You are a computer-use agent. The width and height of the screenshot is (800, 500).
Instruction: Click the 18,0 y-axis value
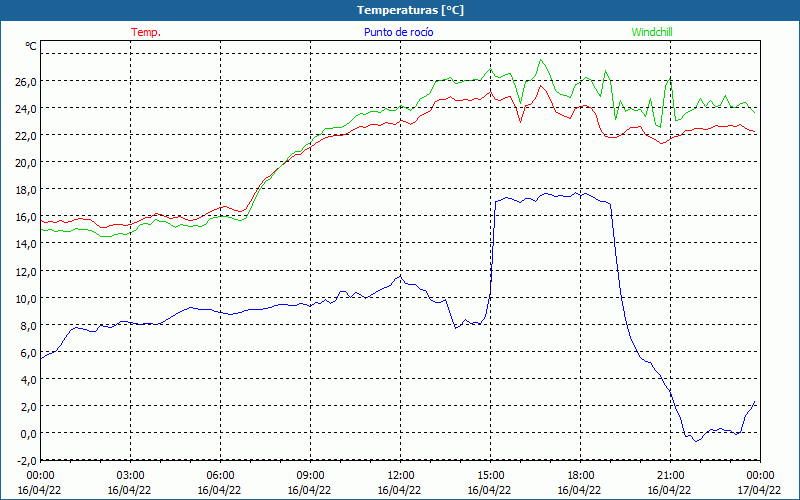coord(27,190)
